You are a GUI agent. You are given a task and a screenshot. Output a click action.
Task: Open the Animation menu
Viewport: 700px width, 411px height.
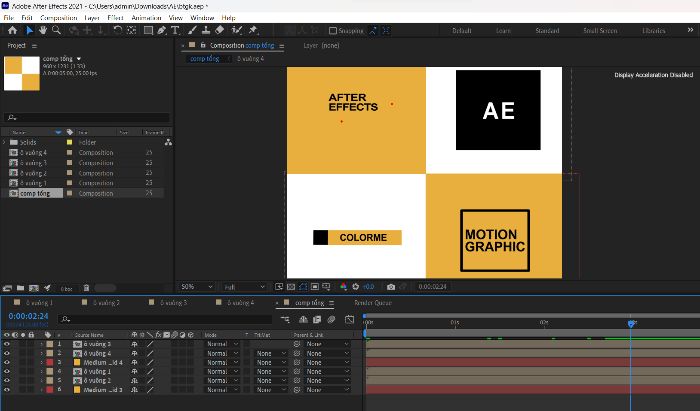click(146, 18)
